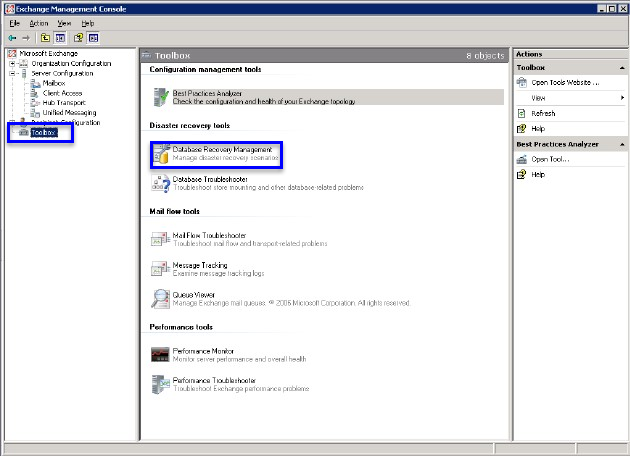The width and height of the screenshot is (630, 456).
Task: Click the Unified Messaging node icon
Action: point(35,113)
